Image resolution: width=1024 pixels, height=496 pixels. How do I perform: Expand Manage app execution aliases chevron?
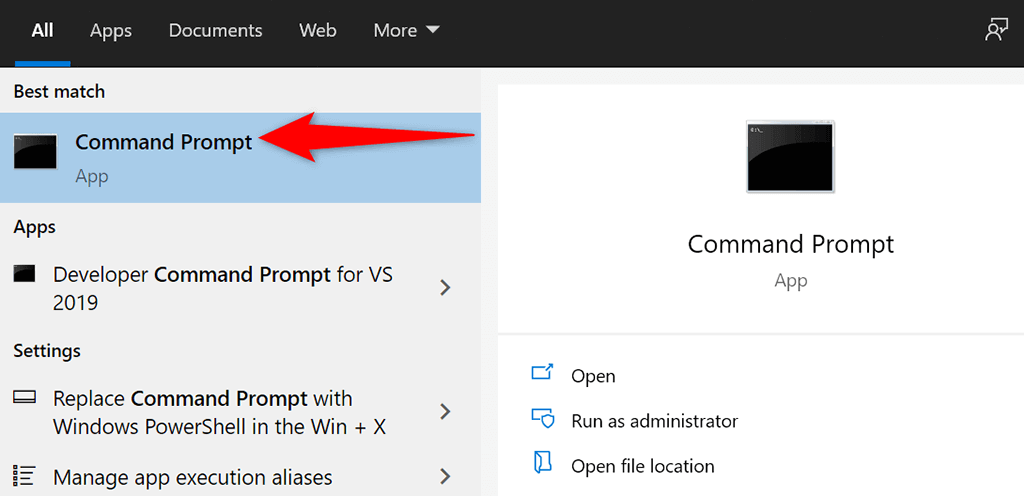[x=445, y=476]
